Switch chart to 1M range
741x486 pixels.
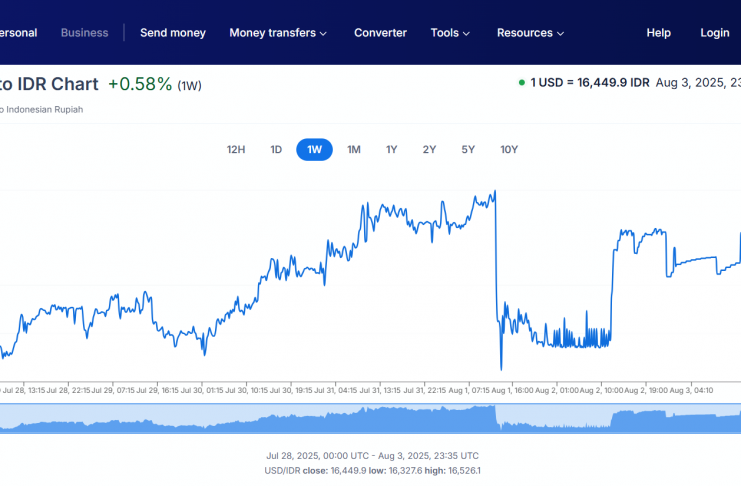click(354, 150)
